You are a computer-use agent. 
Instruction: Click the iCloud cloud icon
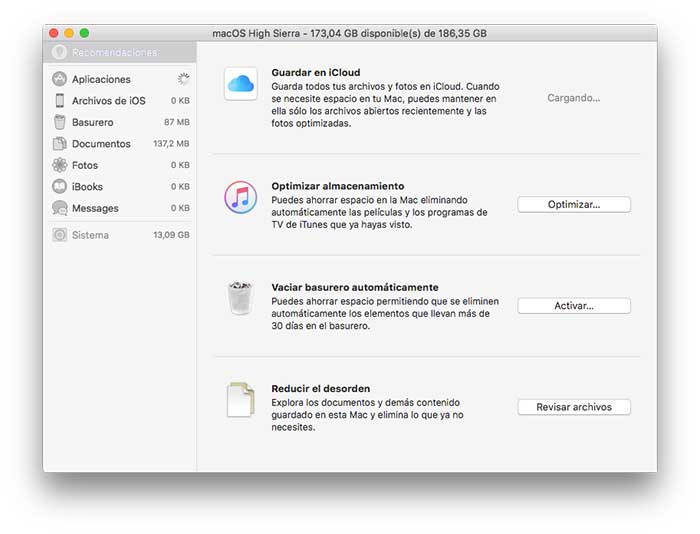click(241, 84)
